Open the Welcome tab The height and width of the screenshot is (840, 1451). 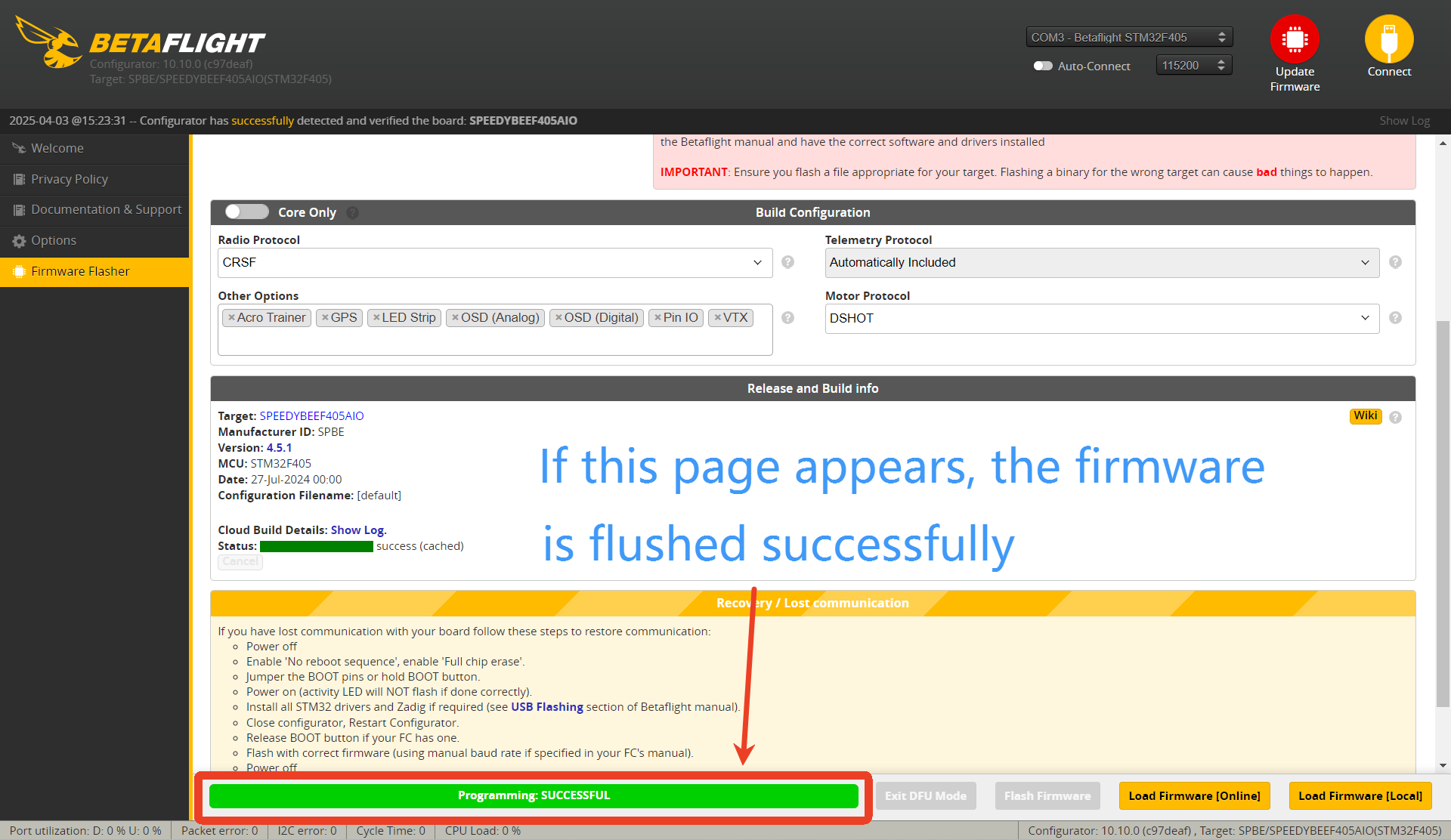click(x=94, y=148)
